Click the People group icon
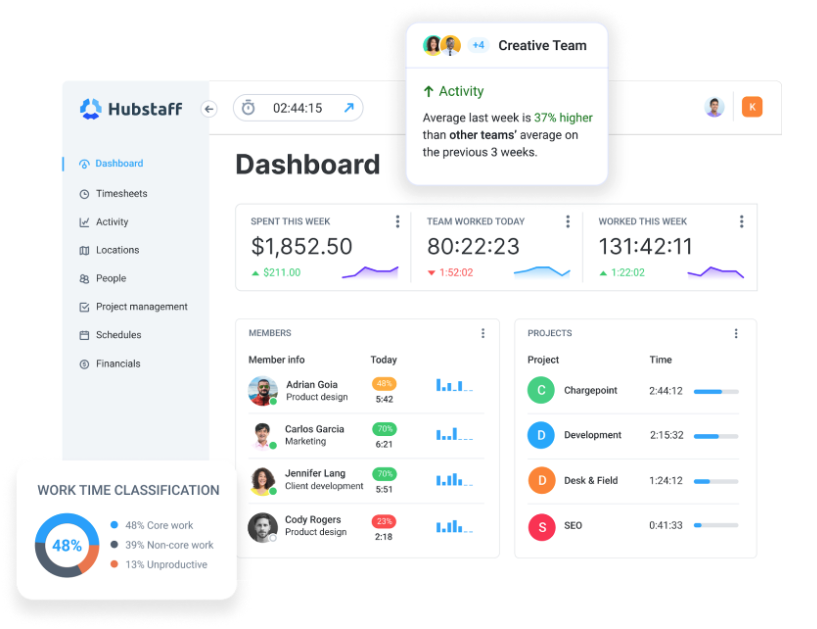 point(84,279)
